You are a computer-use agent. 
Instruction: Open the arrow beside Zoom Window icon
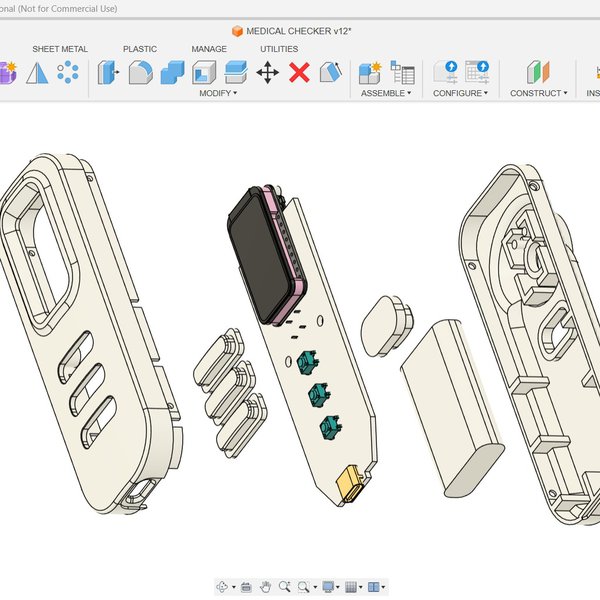point(315,587)
